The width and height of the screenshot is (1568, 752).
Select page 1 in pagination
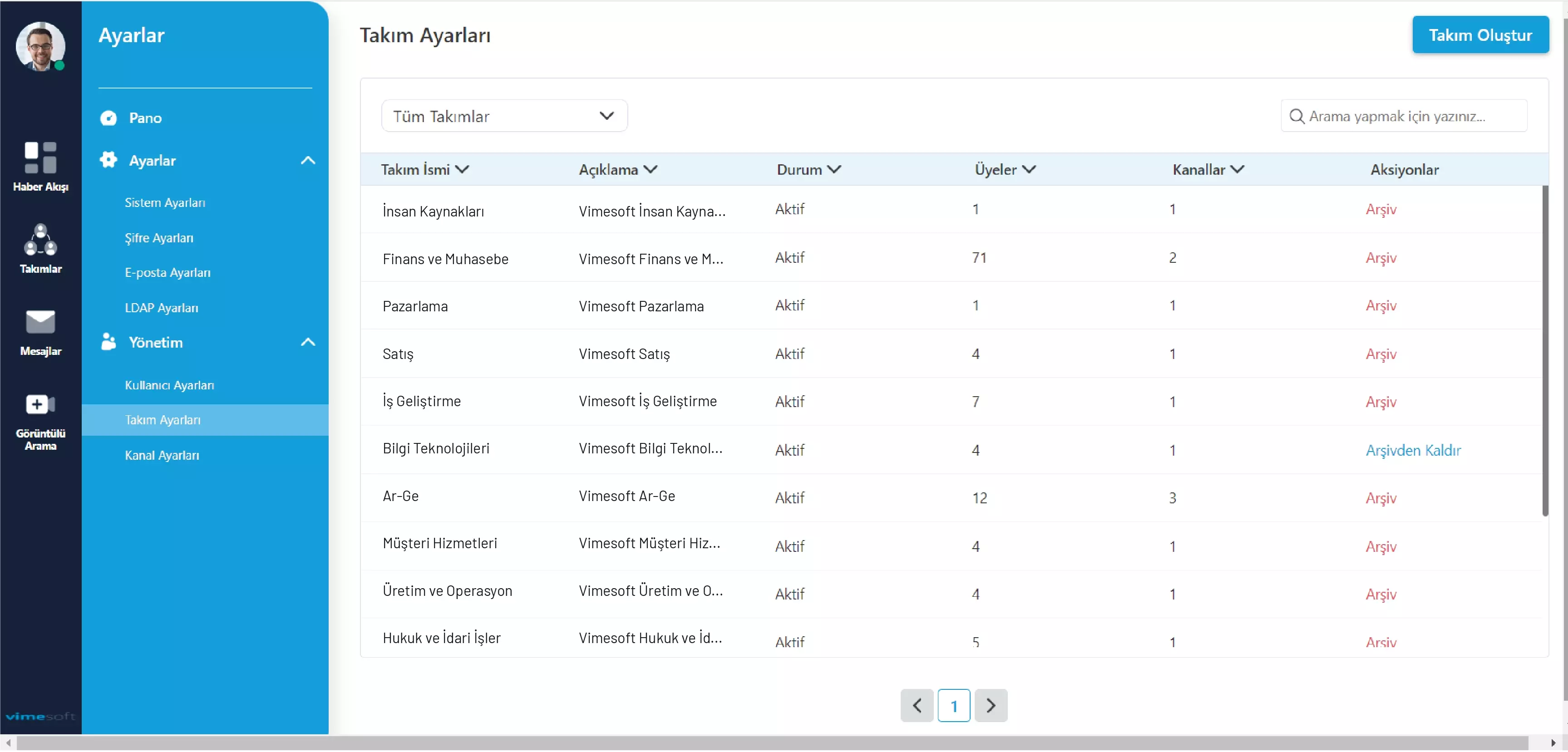point(953,706)
